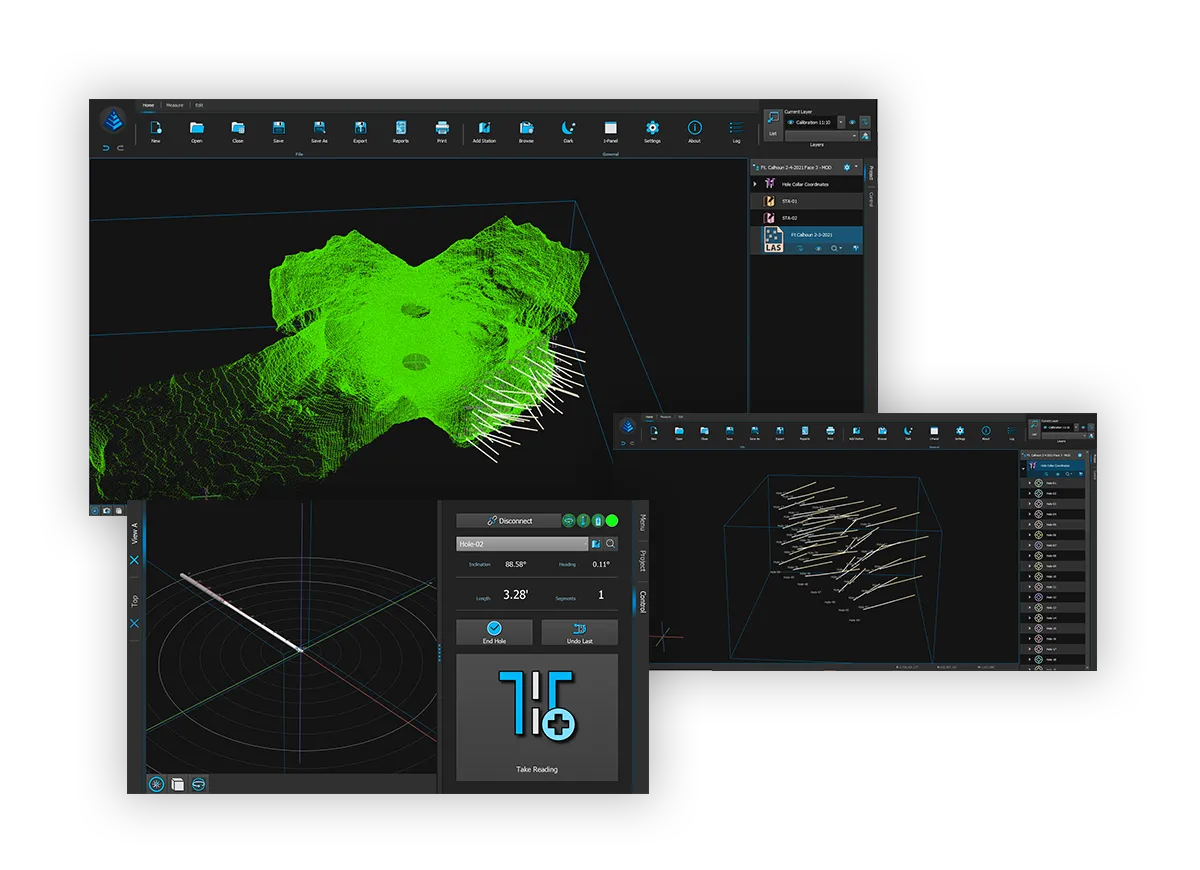Viewport: 1200px width, 870px height.
Task: Close the View A panel with its X
Action: (135, 560)
